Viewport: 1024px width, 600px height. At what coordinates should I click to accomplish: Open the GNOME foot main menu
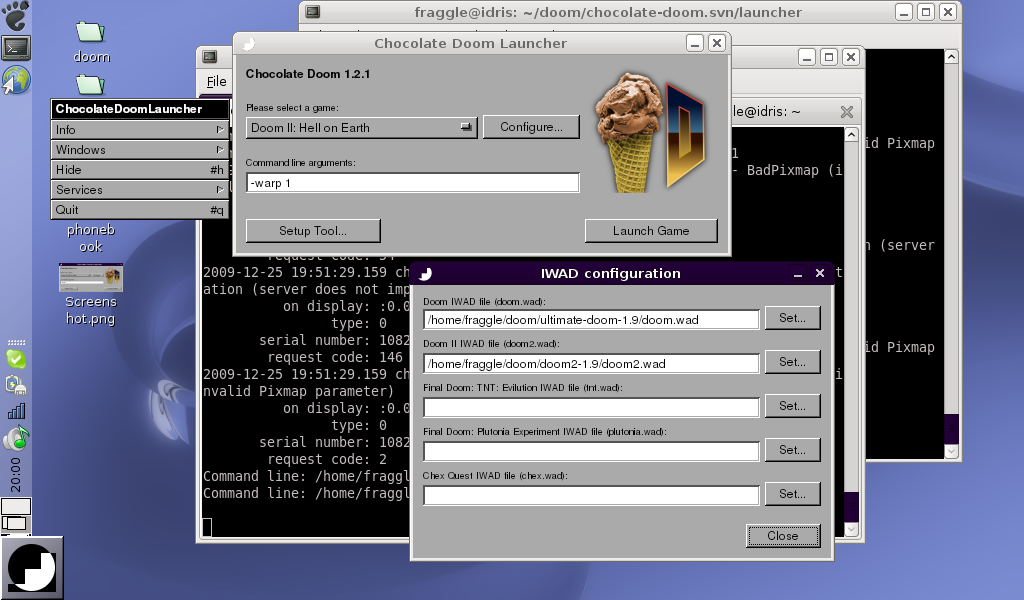tap(16, 16)
